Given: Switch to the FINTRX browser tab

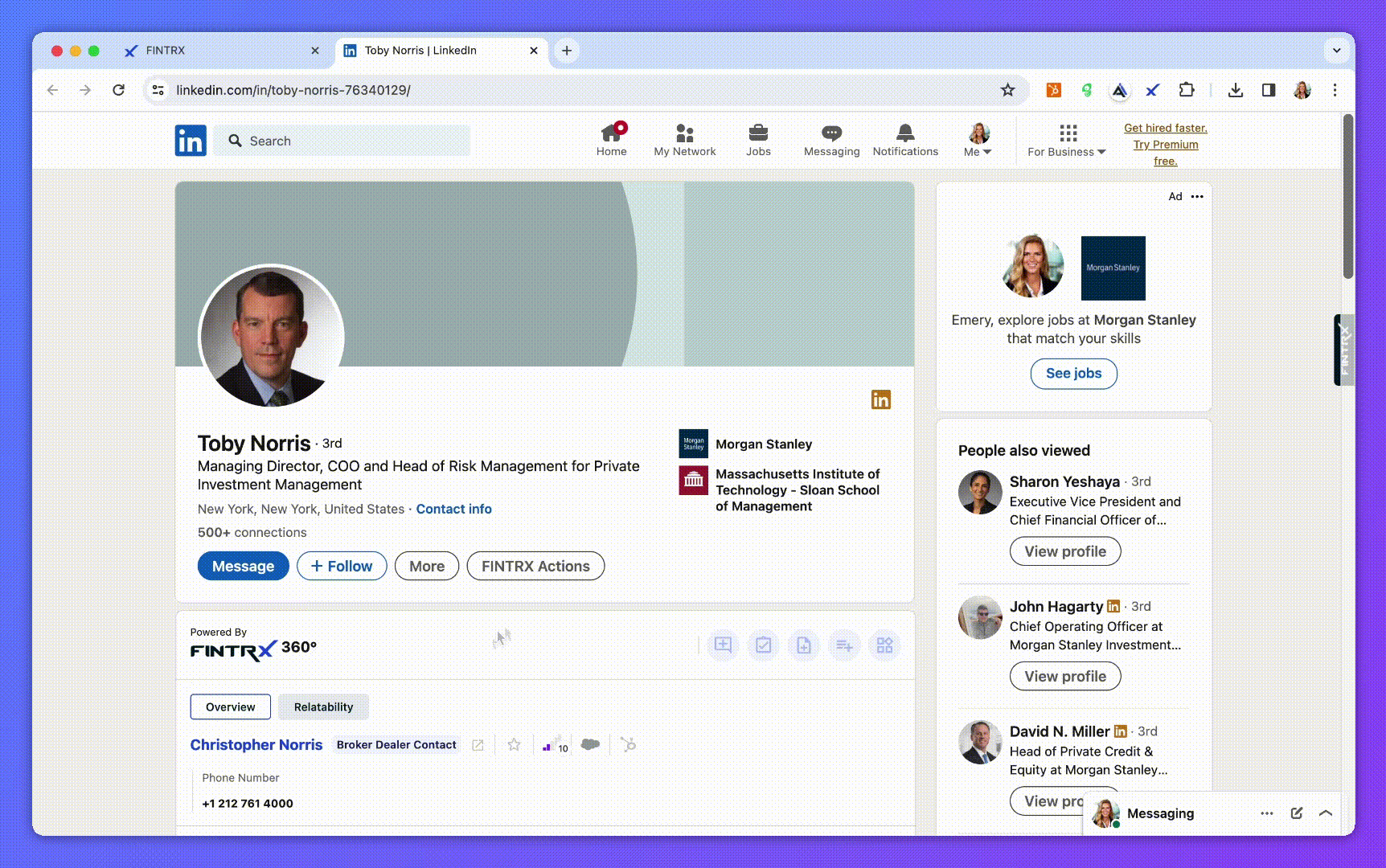Looking at the screenshot, I should coord(221,50).
